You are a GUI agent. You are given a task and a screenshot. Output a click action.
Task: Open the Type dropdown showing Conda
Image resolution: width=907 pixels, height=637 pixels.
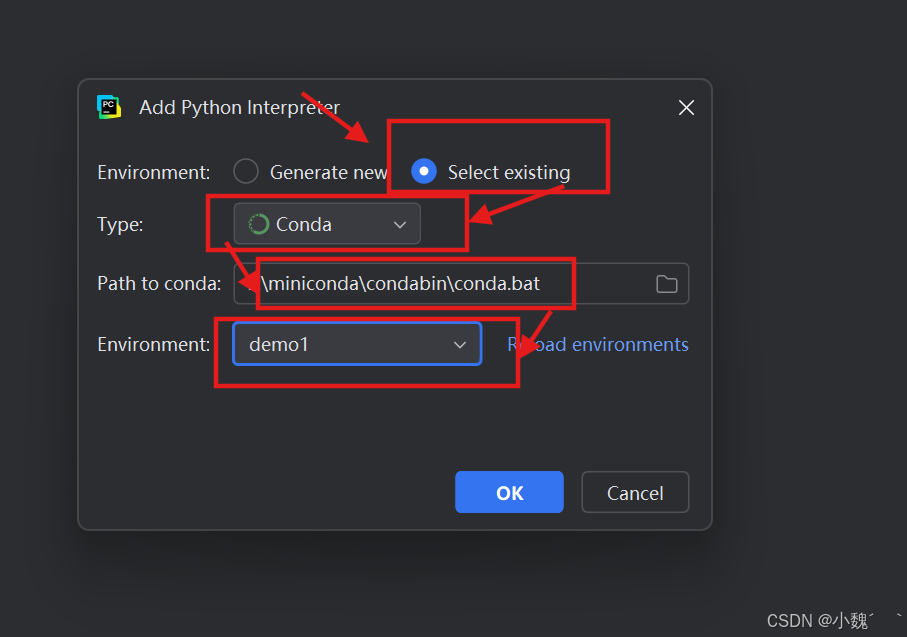[326, 223]
